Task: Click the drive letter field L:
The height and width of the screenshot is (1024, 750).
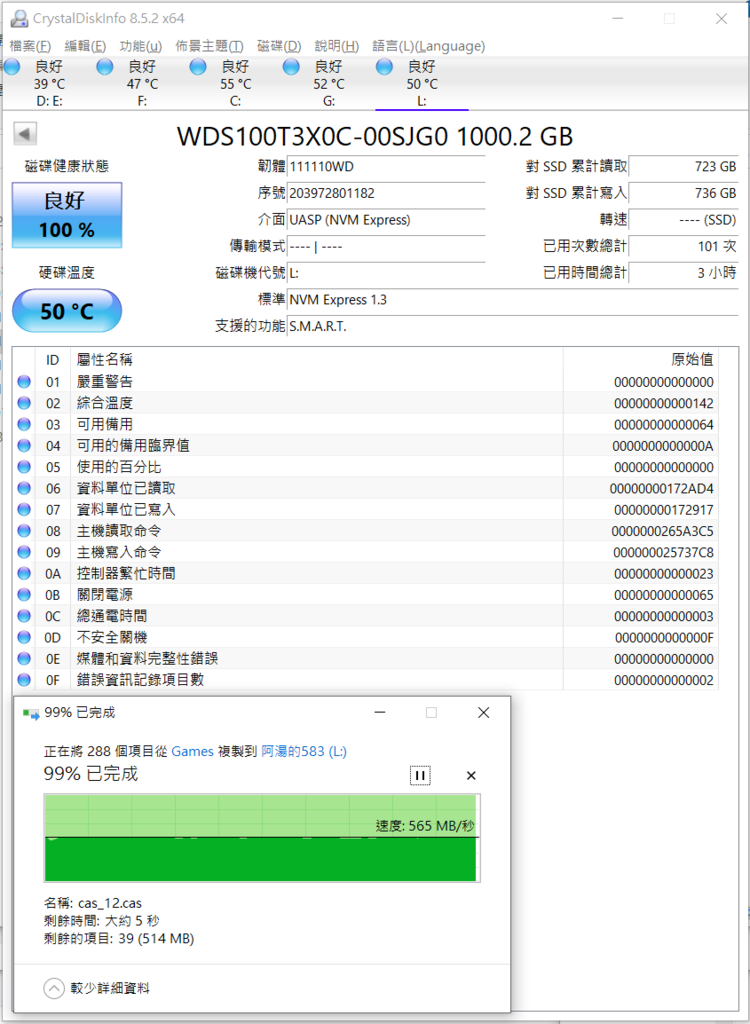Action: click(386, 273)
